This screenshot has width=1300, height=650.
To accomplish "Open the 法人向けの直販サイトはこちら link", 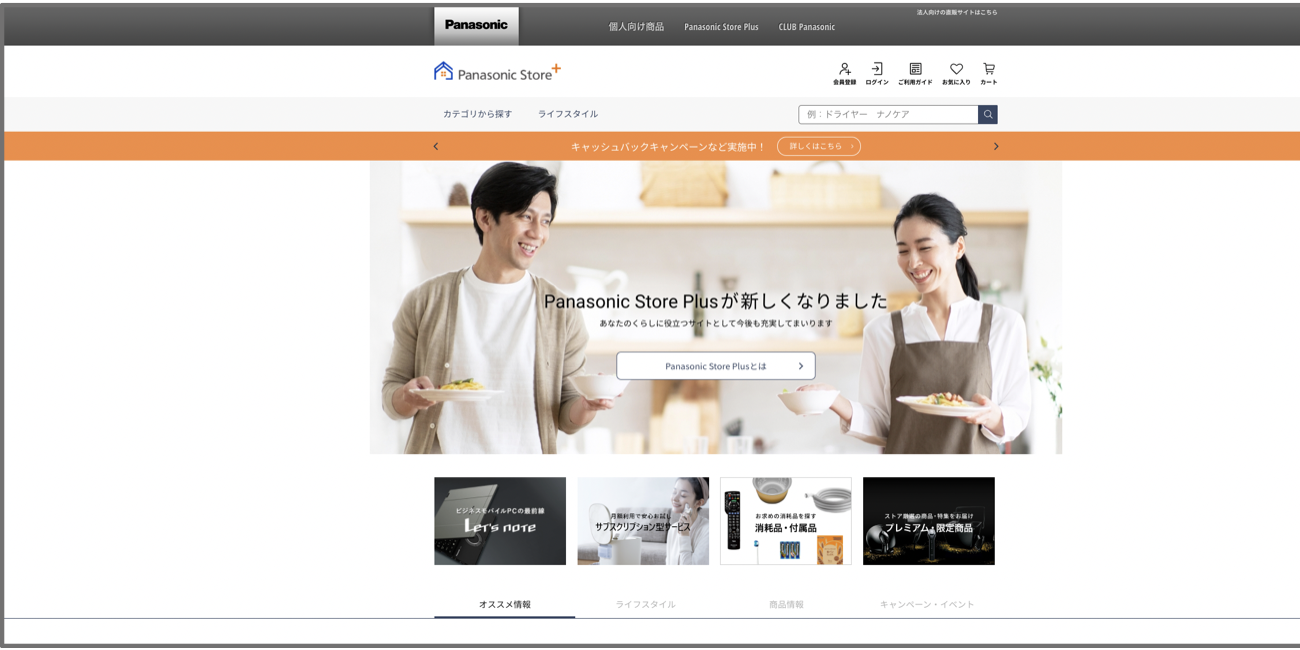I will pyautogui.click(x=957, y=12).
